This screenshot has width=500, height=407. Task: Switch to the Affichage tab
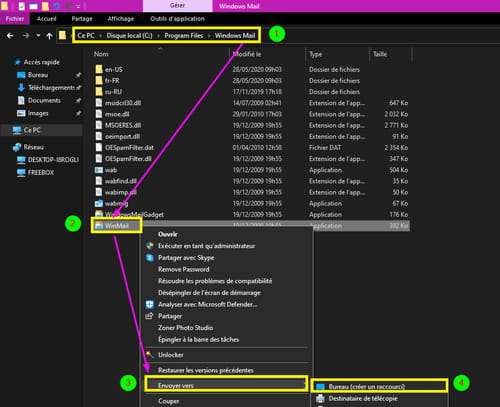point(121,19)
